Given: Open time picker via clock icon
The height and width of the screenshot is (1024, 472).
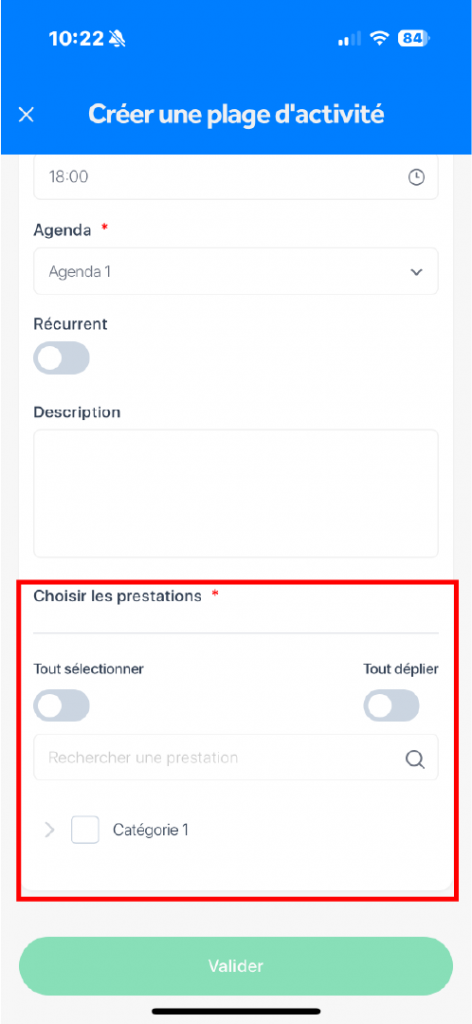Looking at the screenshot, I should [416, 176].
